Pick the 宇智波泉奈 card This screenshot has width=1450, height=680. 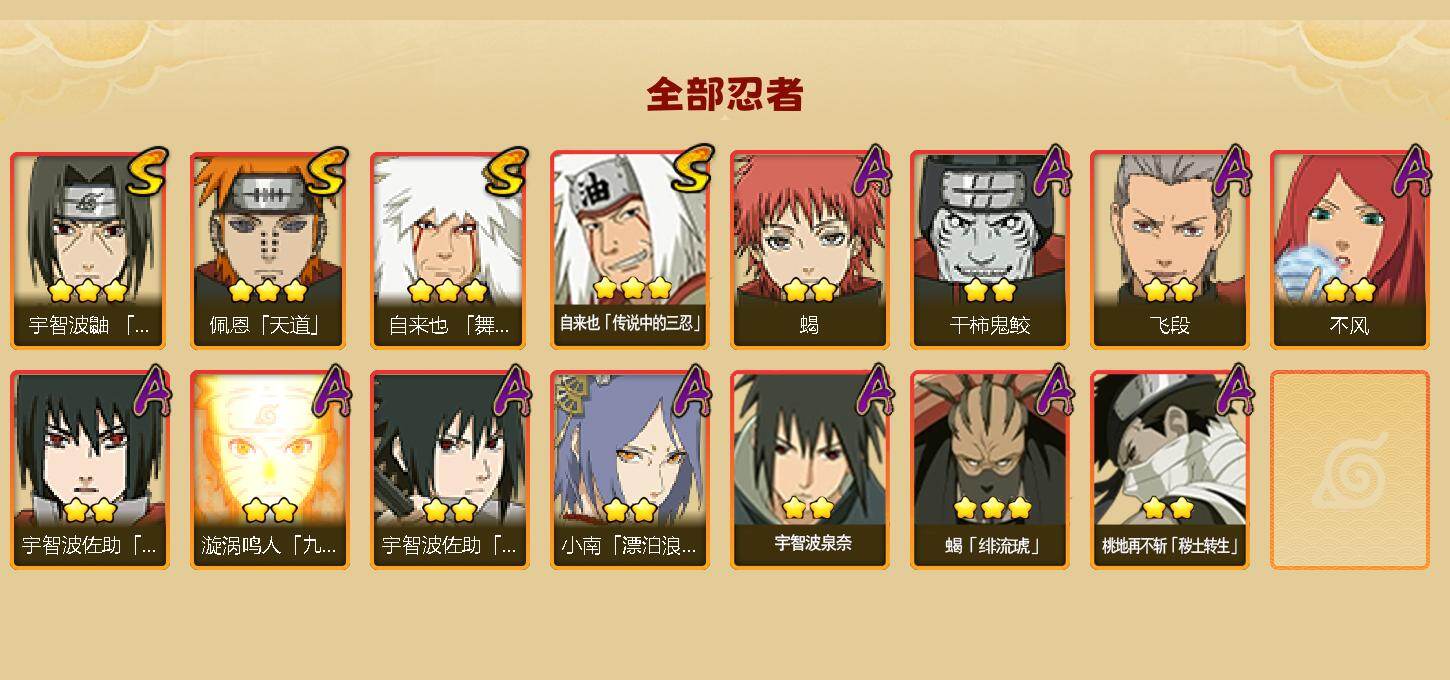click(x=809, y=470)
